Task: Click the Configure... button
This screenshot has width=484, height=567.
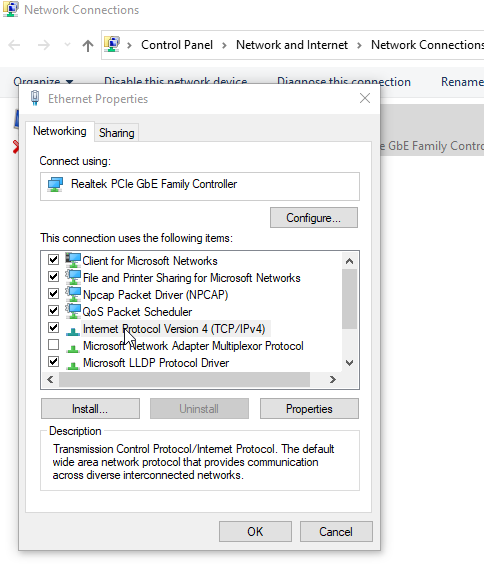Action: 314,218
